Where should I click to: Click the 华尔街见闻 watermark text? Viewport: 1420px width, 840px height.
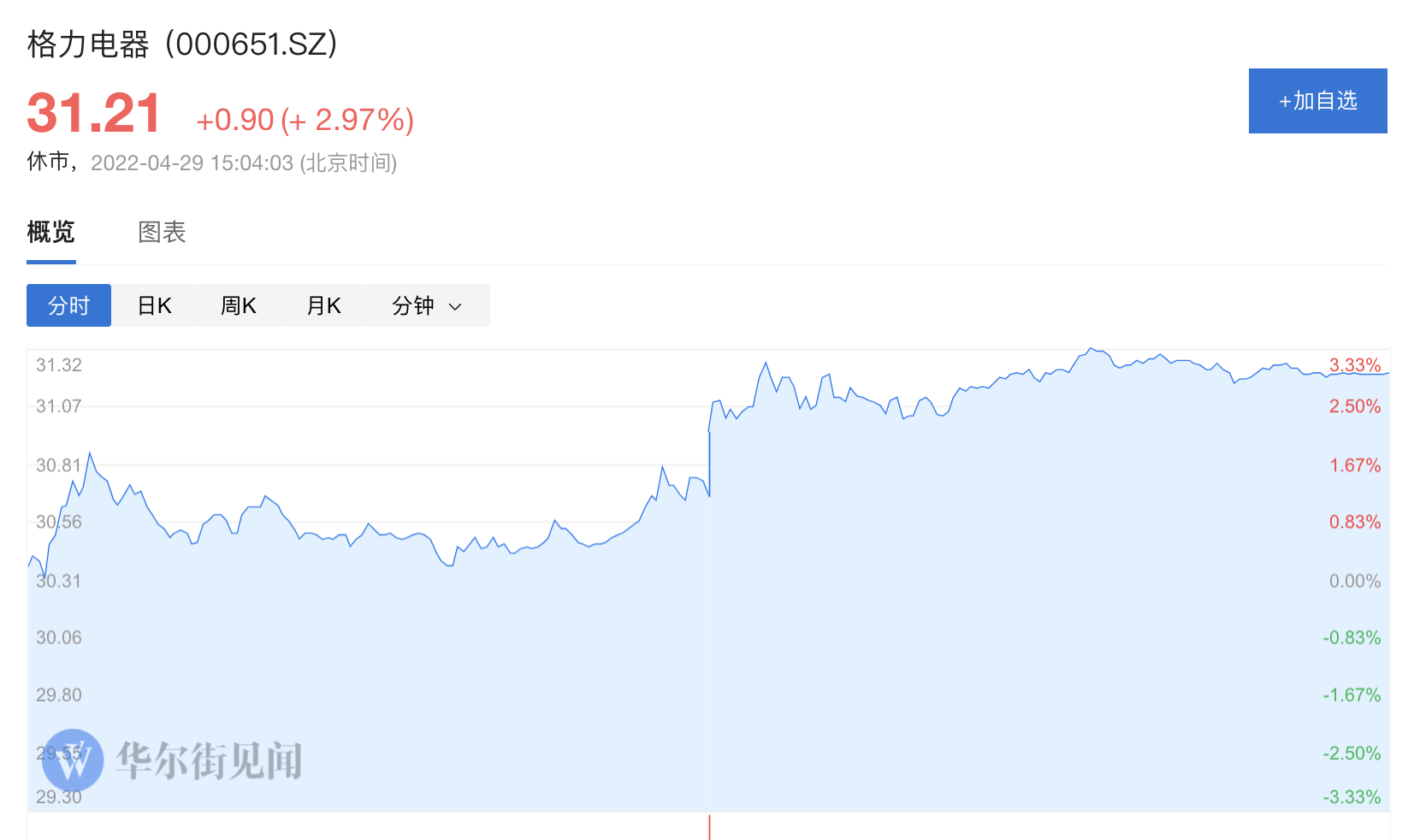click(x=210, y=760)
